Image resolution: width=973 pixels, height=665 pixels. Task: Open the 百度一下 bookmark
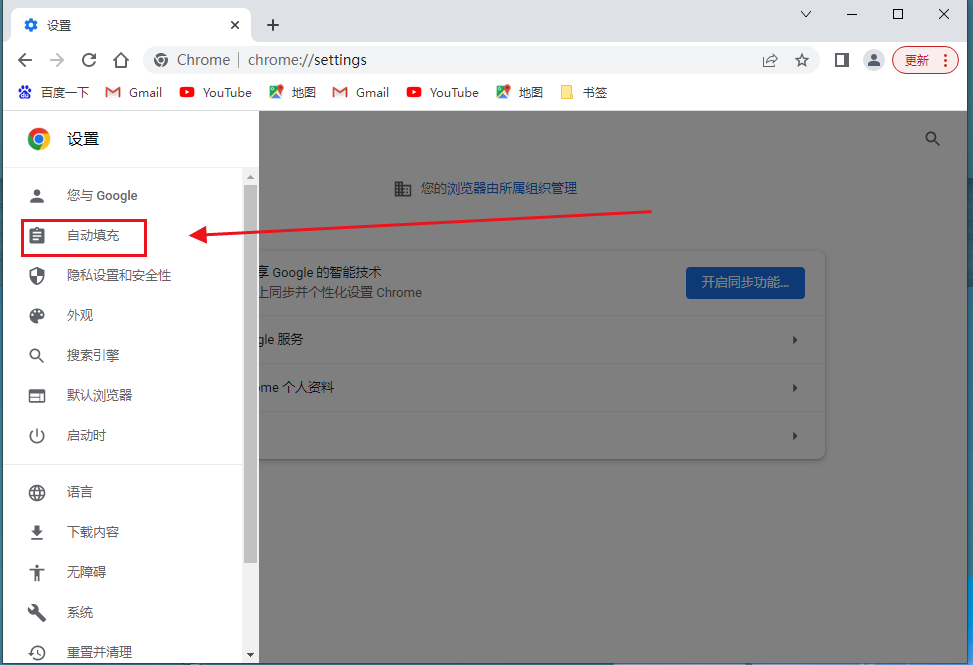pyautogui.click(x=53, y=92)
